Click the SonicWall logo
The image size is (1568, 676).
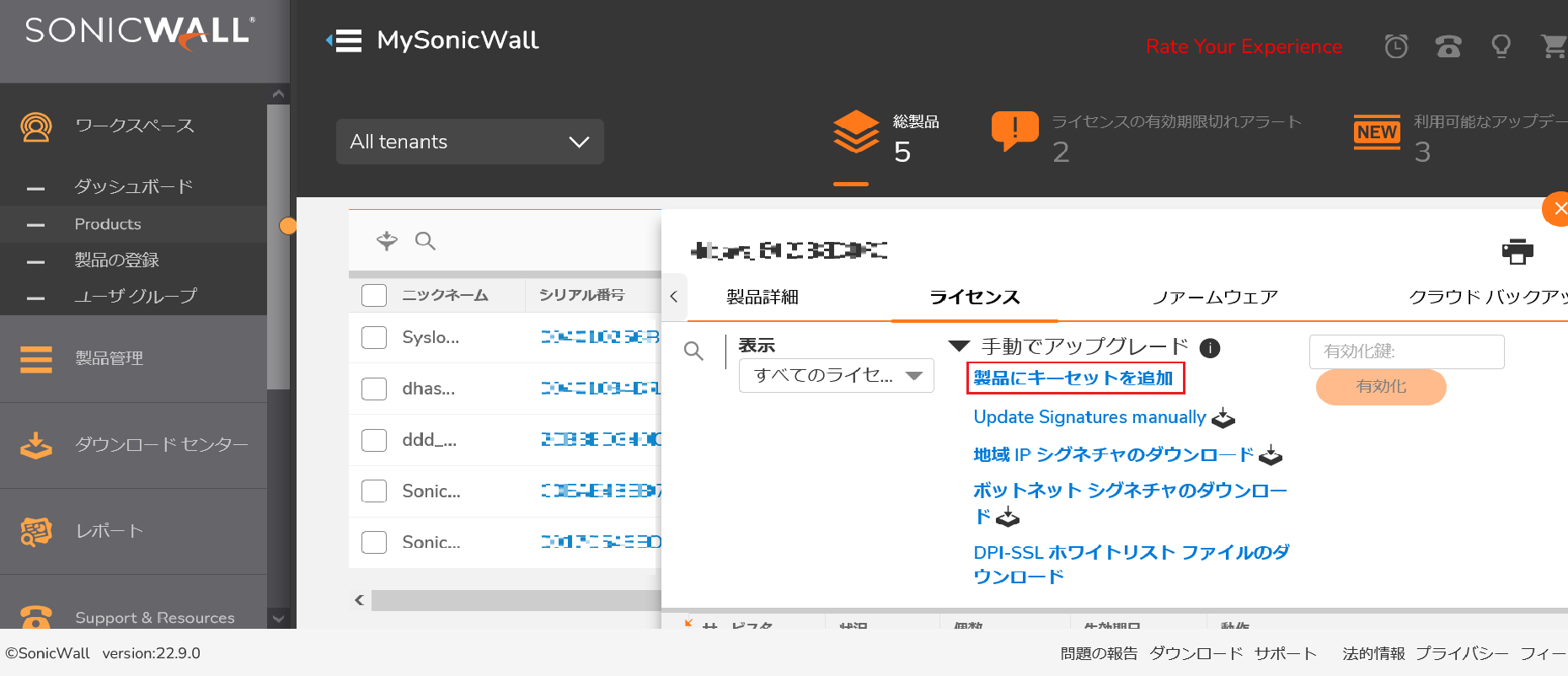pos(140,32)
